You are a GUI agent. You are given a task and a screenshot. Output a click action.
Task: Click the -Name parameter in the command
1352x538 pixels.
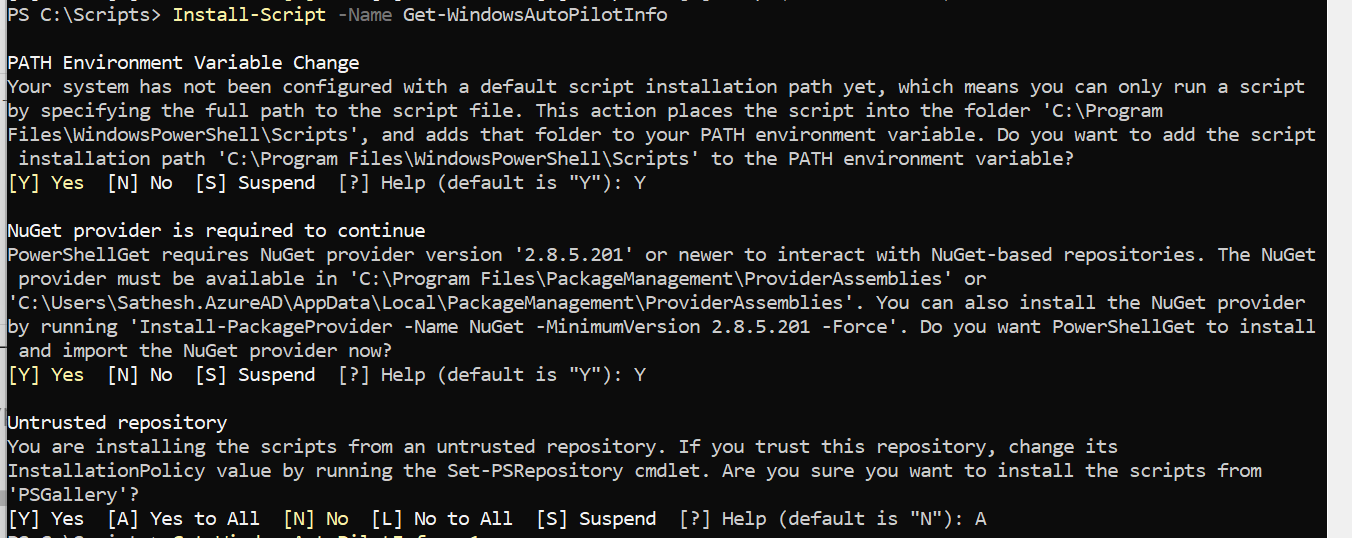click(x=364, y=15)
